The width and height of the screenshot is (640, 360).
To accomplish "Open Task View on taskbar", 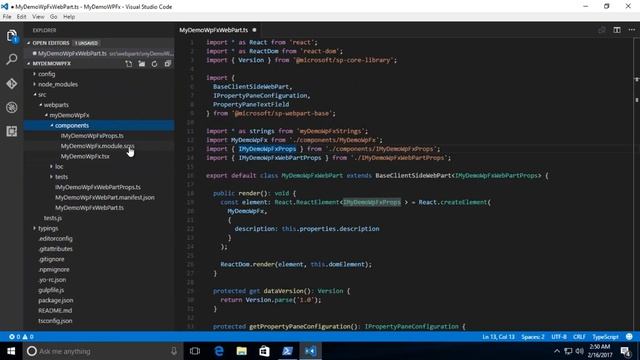I will [x=195, y=351].
